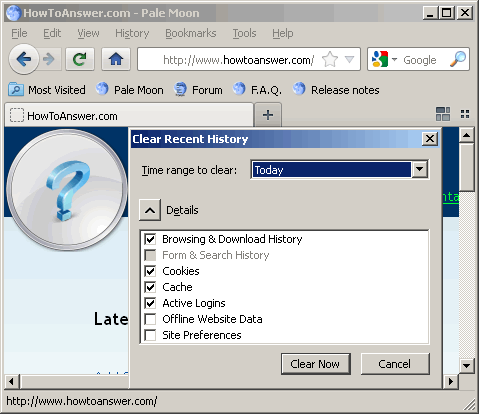List all tabs grid icon
This screenshot has width=479, height=414.
pos(465,114)
